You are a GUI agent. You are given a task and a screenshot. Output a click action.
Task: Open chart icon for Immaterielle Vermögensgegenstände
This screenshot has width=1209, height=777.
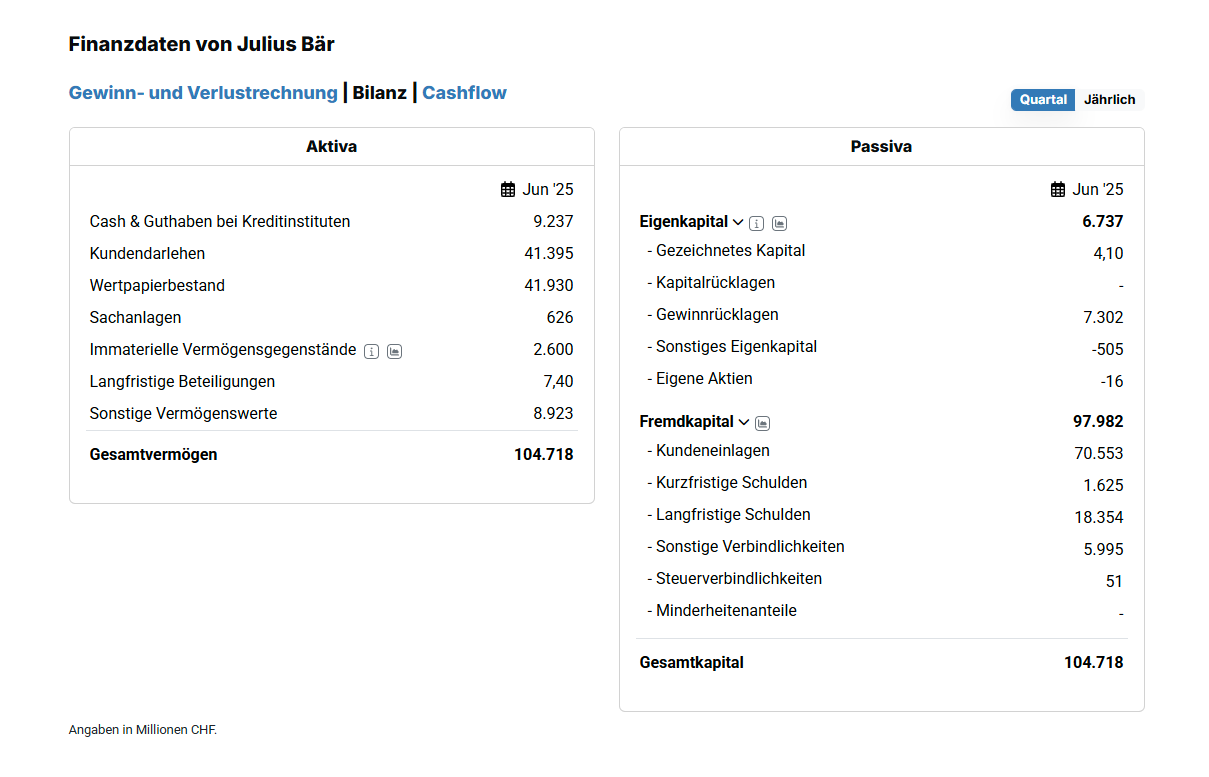point(395,351)
